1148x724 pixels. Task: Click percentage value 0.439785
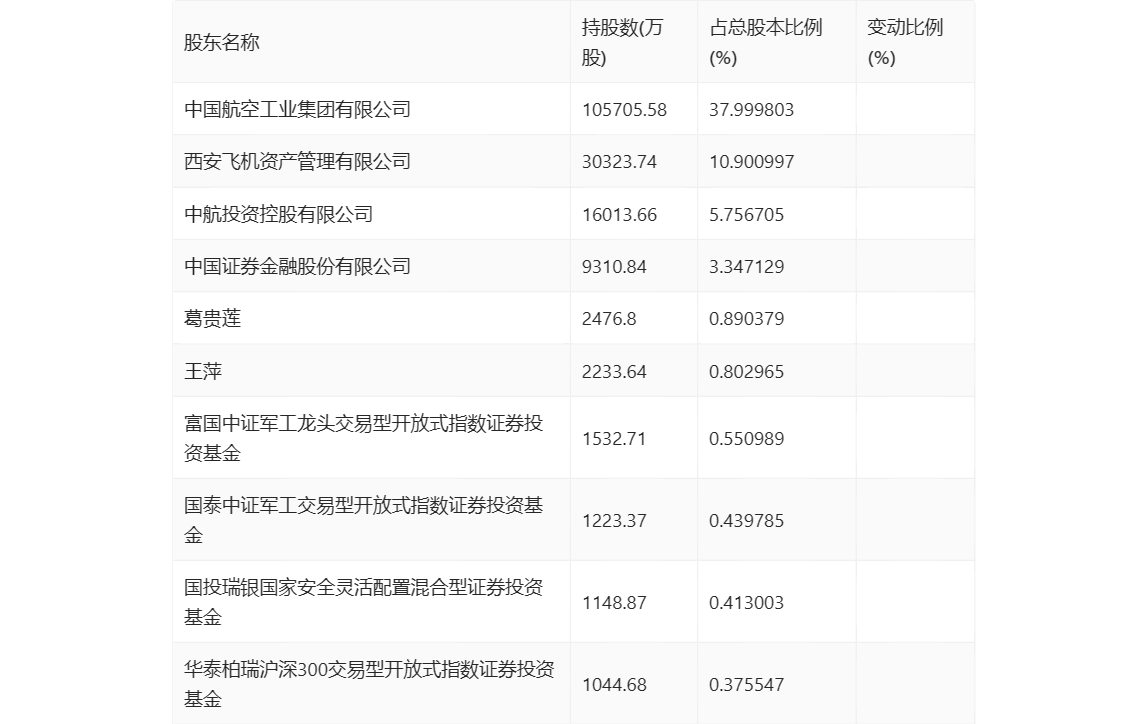(x=746, y=520)
